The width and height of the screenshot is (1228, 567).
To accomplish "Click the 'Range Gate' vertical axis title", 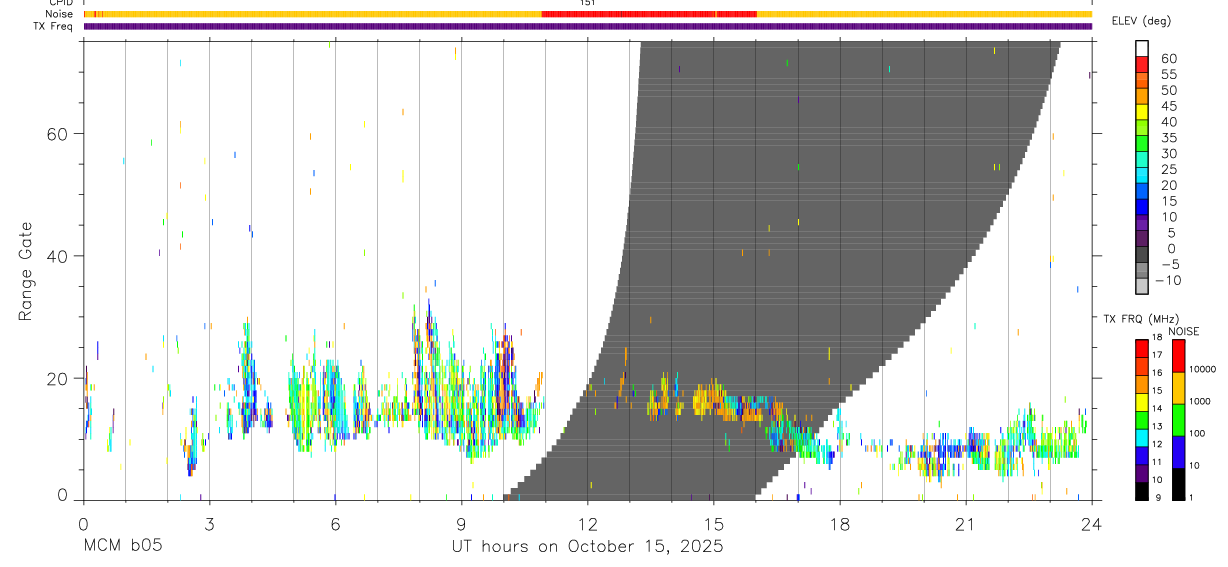I will coord(26,272).
